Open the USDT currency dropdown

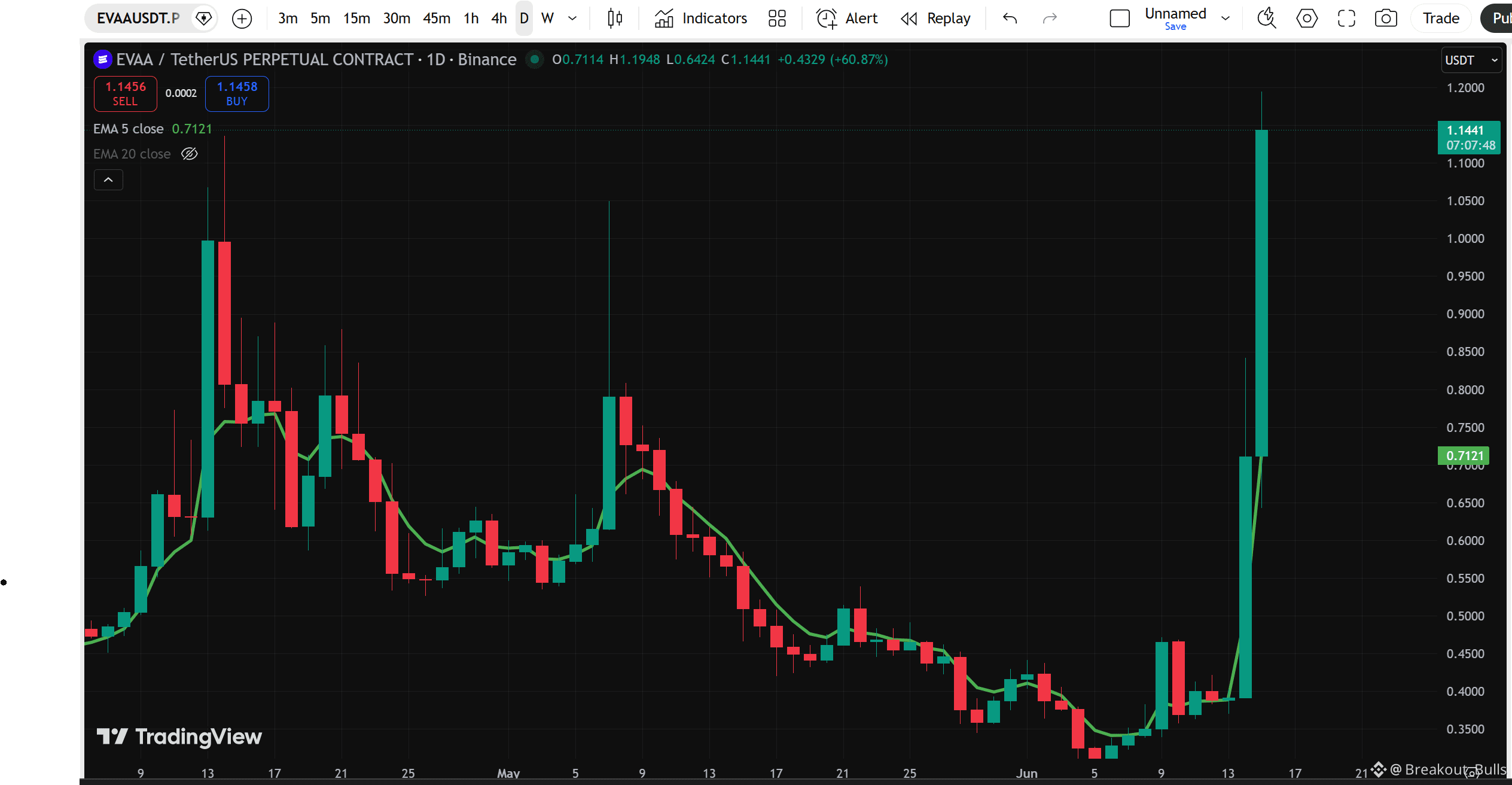click(1471, 60)
